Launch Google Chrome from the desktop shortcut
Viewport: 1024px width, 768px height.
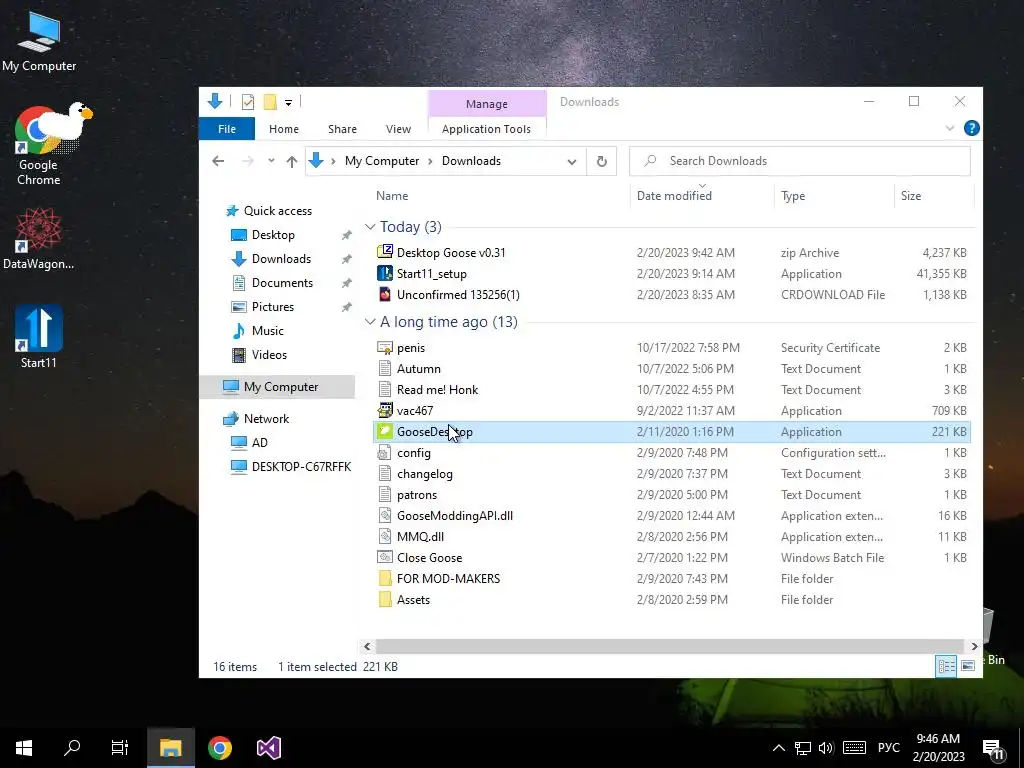pyautogui.click(x=39, y=145)
